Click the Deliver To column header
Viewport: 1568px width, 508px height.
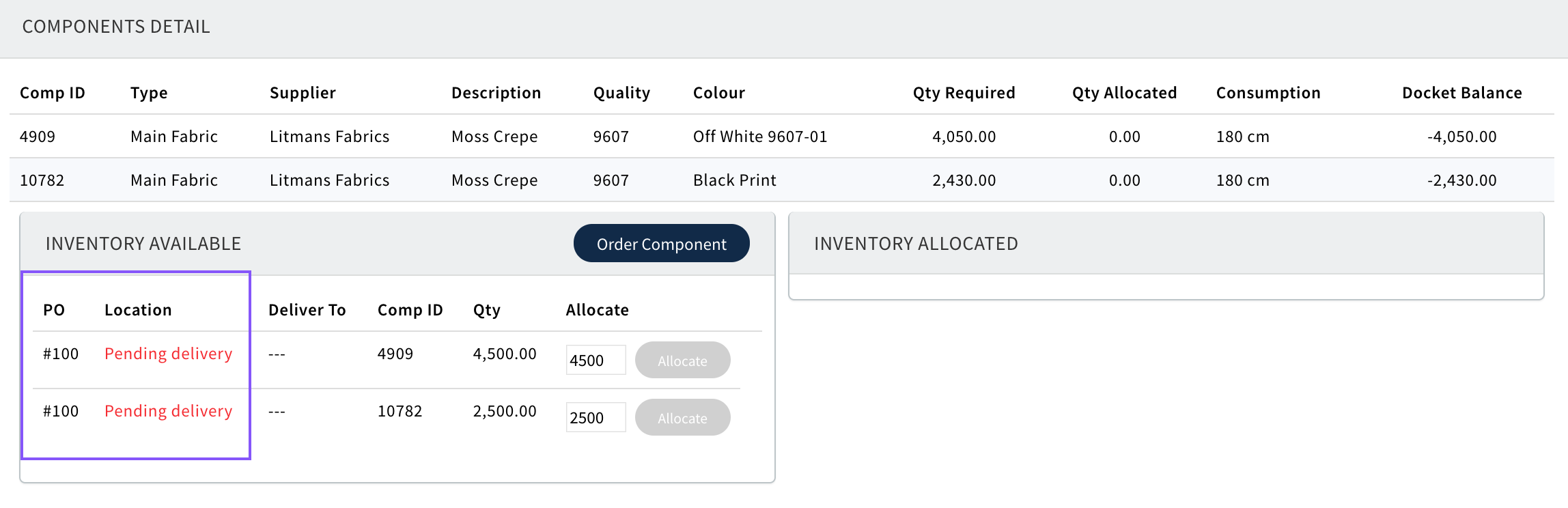click(307, 310)
